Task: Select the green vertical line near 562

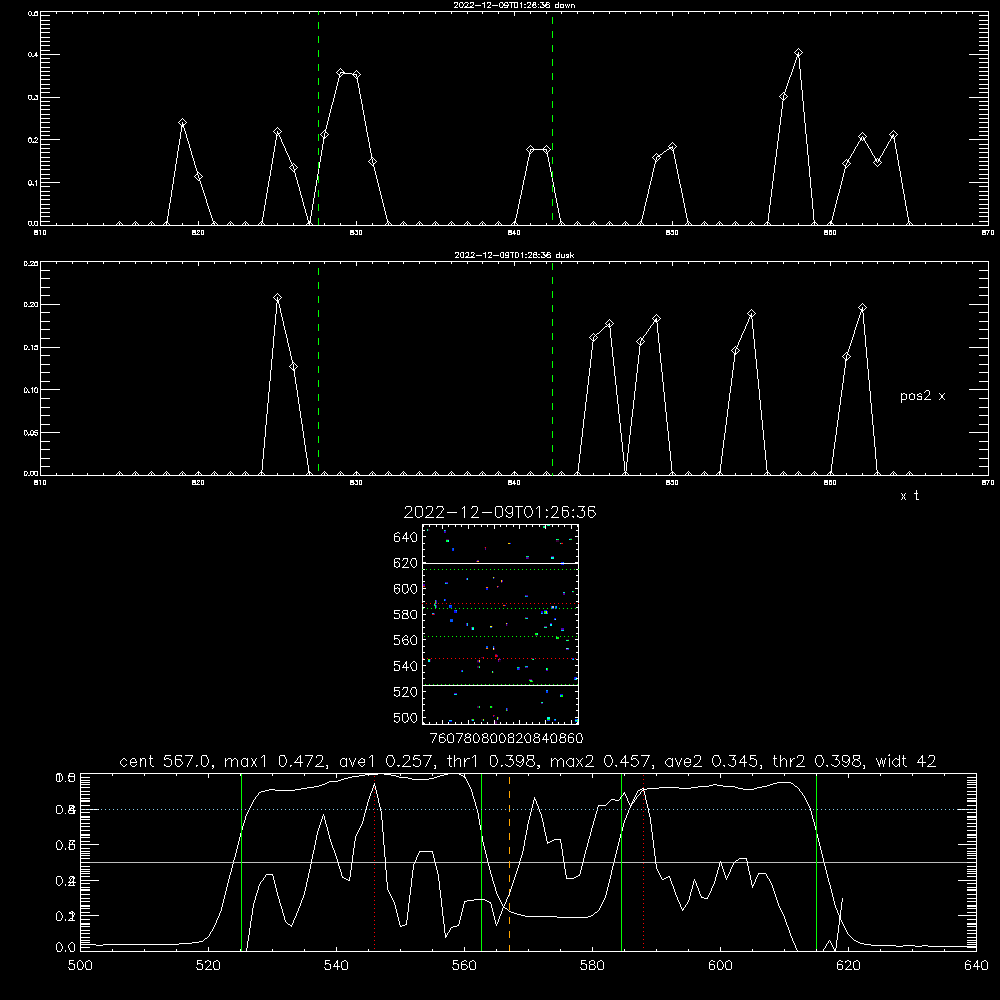Action: (482, 861)
